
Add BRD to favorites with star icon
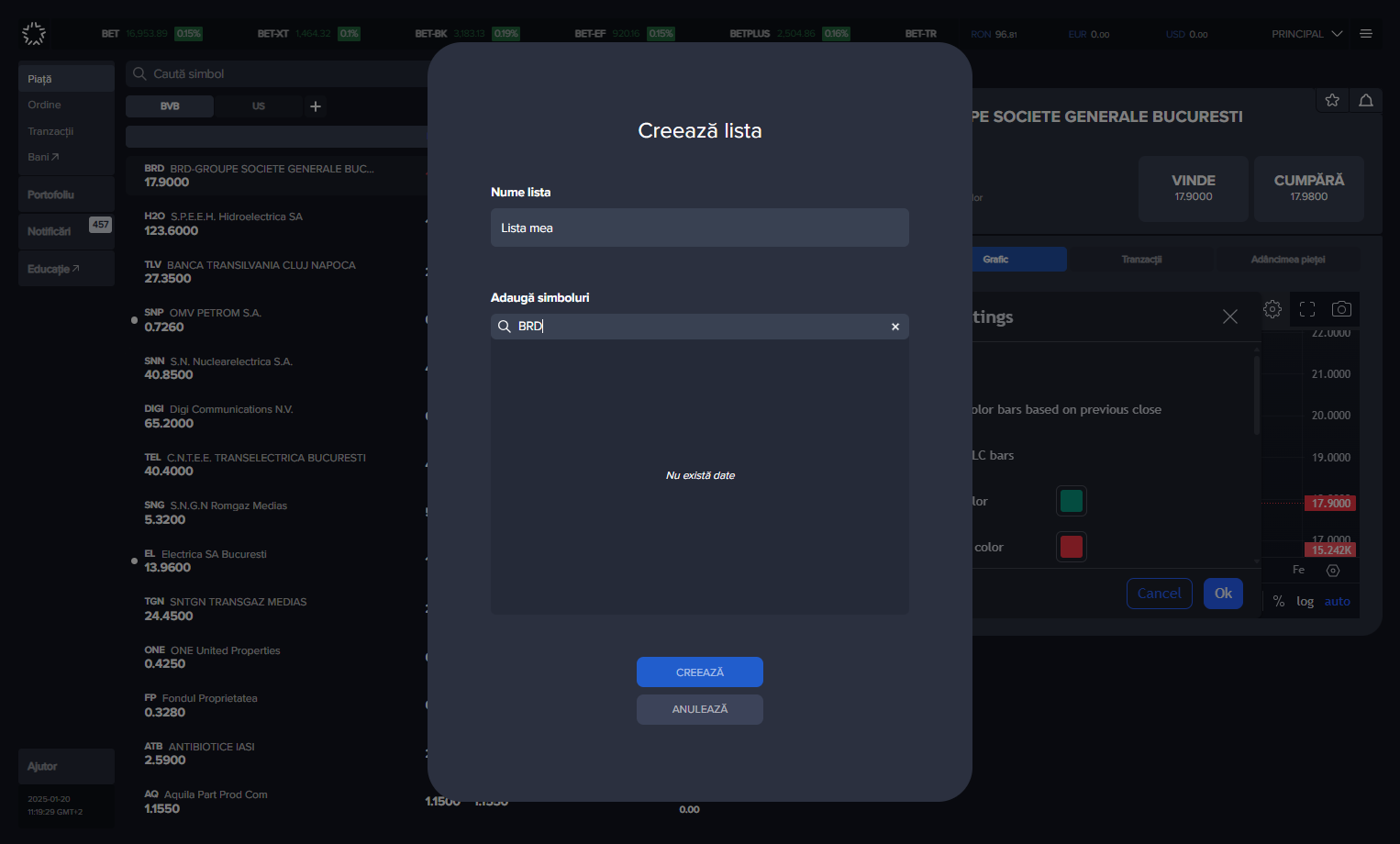[x=1332, y=100]
